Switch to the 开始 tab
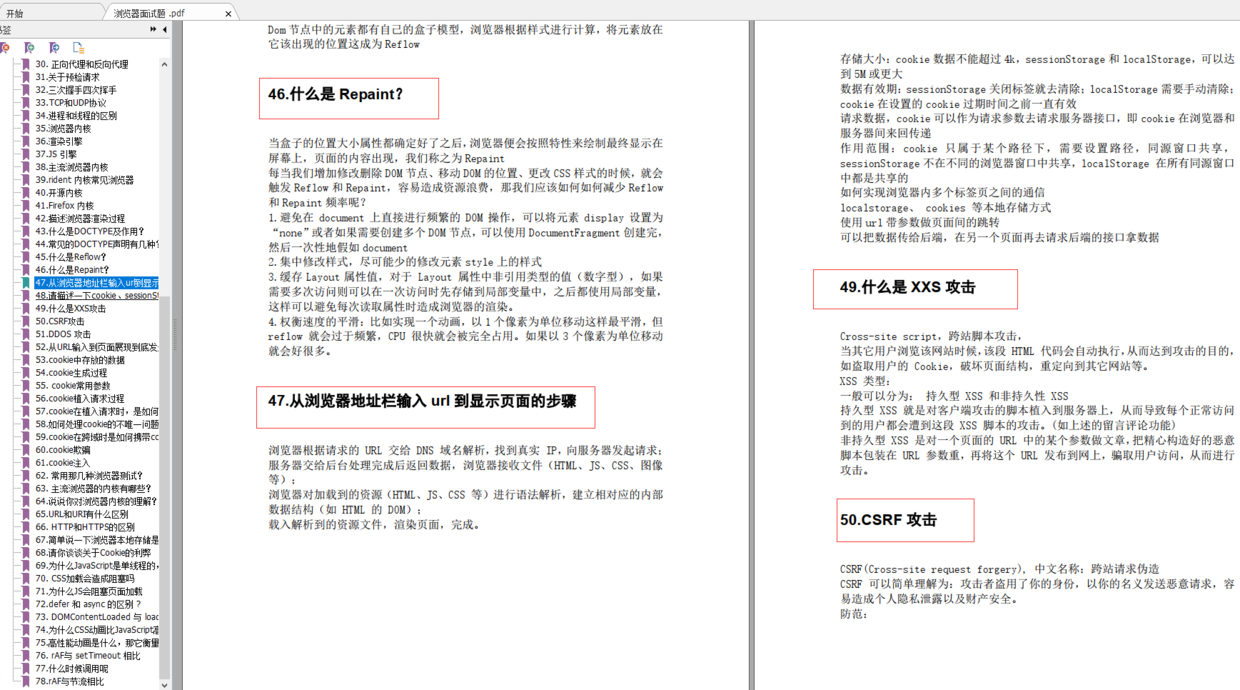This screenshot has height=690, width=1240. click(50, 13)
